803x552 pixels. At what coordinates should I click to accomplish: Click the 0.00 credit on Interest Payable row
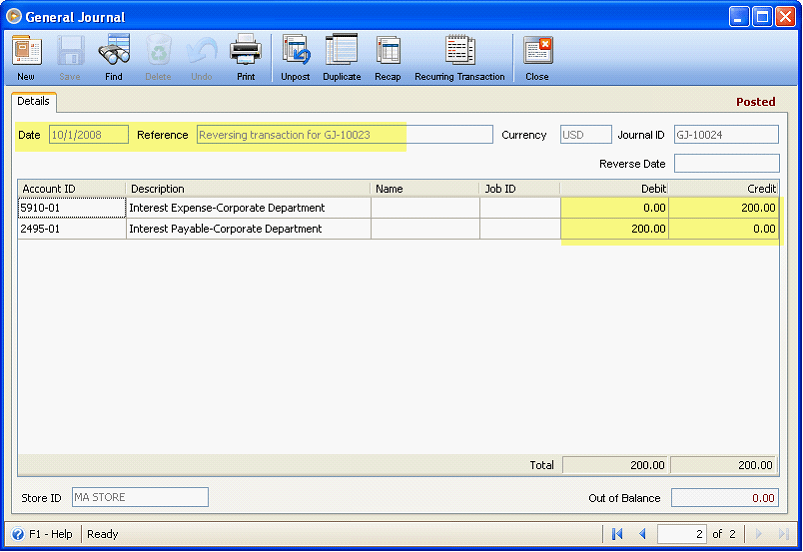(x=723, y=229)
